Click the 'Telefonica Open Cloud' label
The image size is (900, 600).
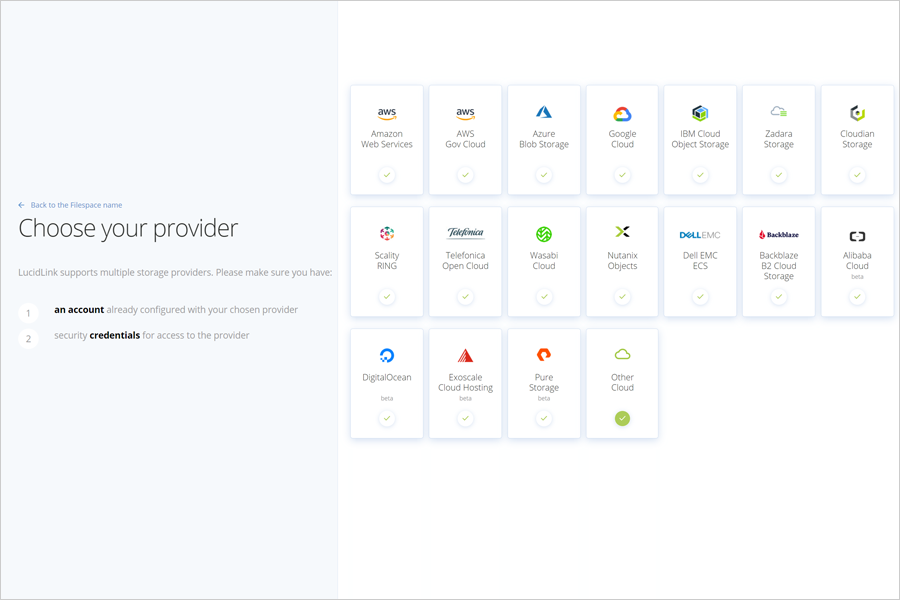(x=465, y=261)
